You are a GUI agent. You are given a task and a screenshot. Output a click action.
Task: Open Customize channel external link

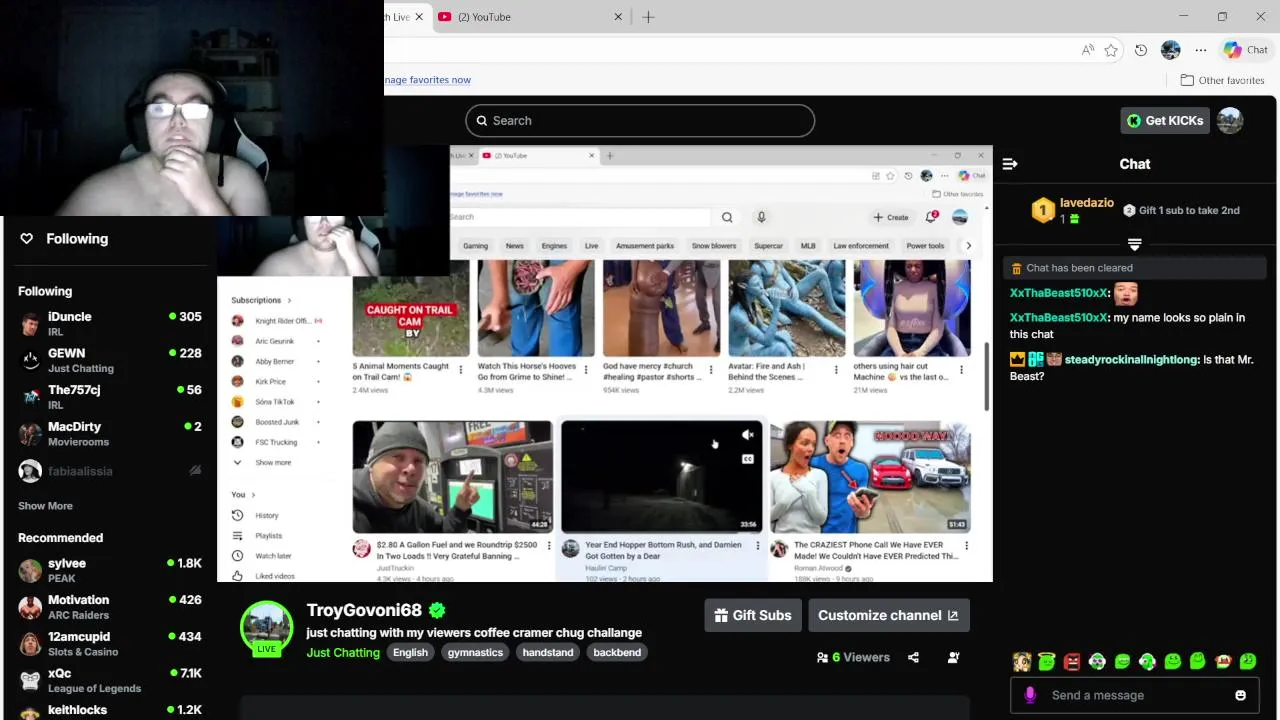pyautogui.click(x=888, y=616)
